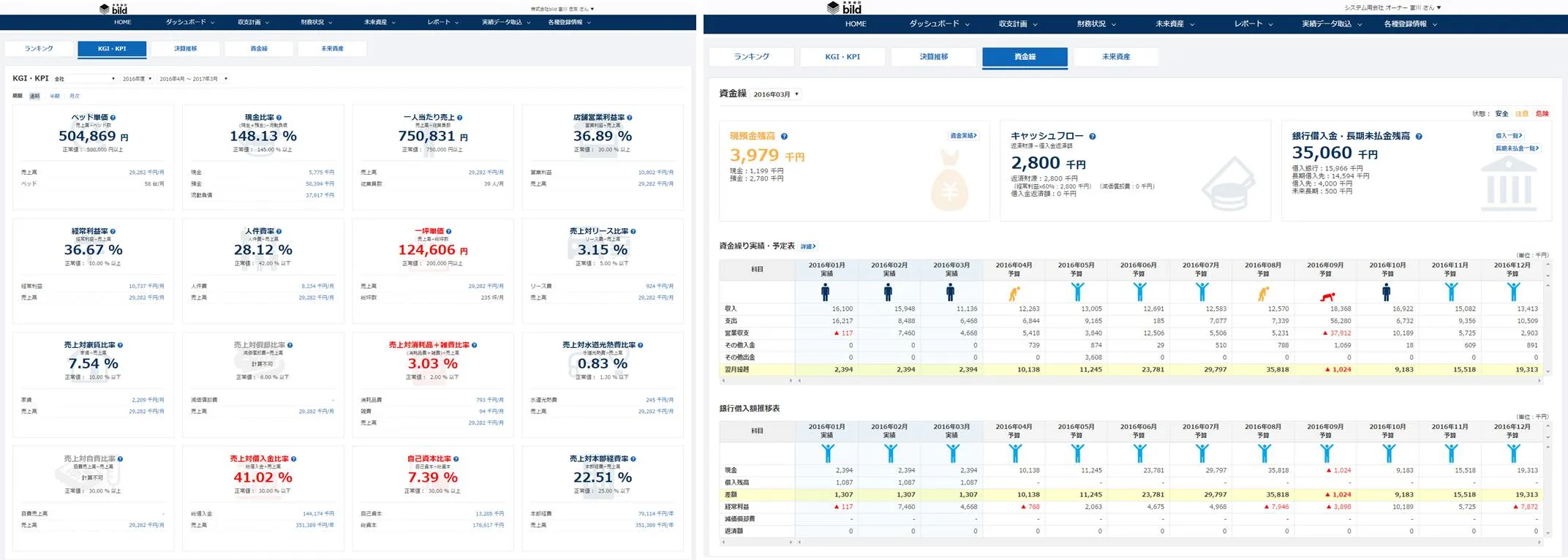Open help icon for キャッシュフロー

click(1092, 137)
